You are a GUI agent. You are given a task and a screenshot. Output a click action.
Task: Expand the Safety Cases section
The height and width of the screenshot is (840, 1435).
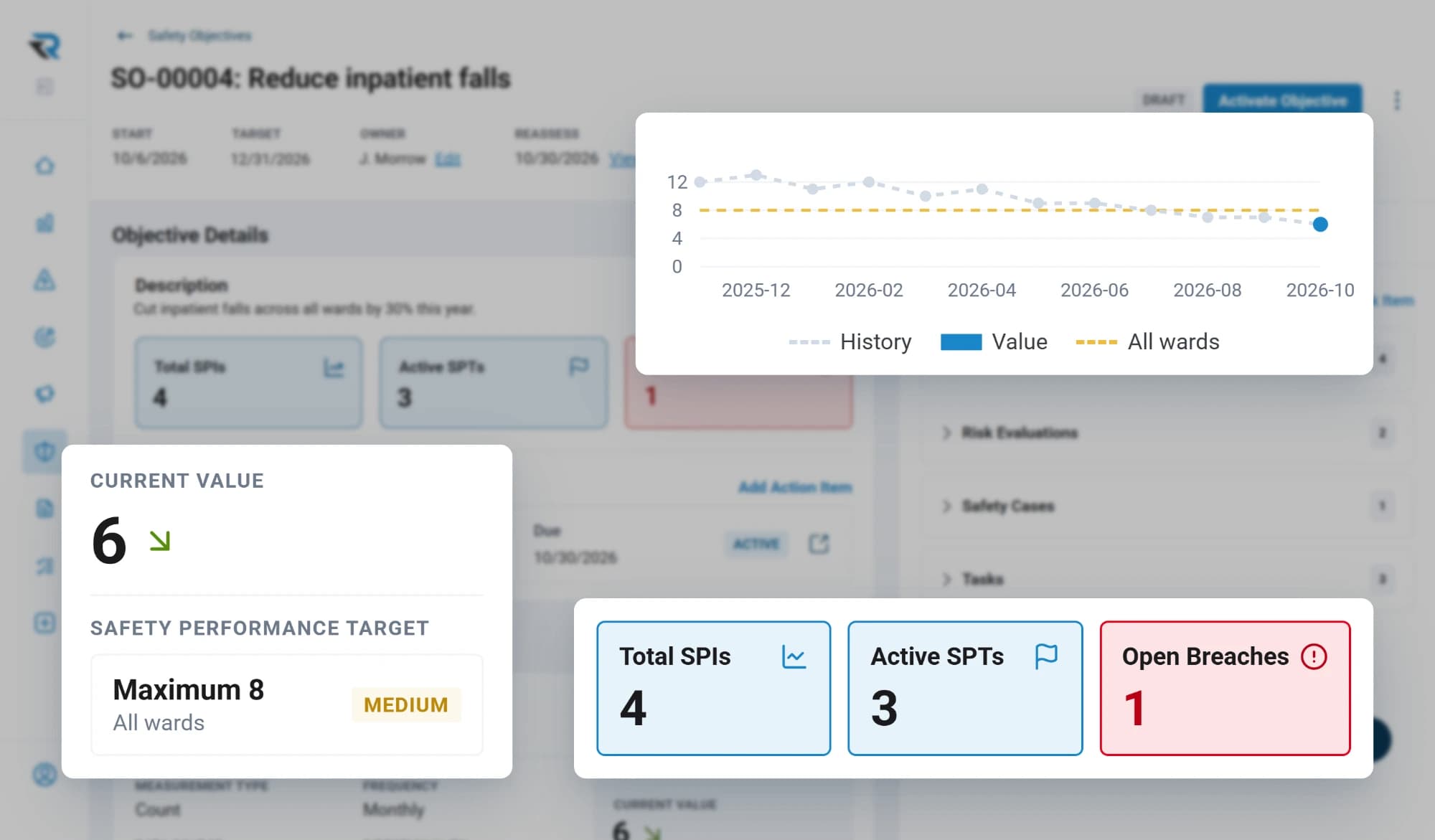pos(1166,506)
